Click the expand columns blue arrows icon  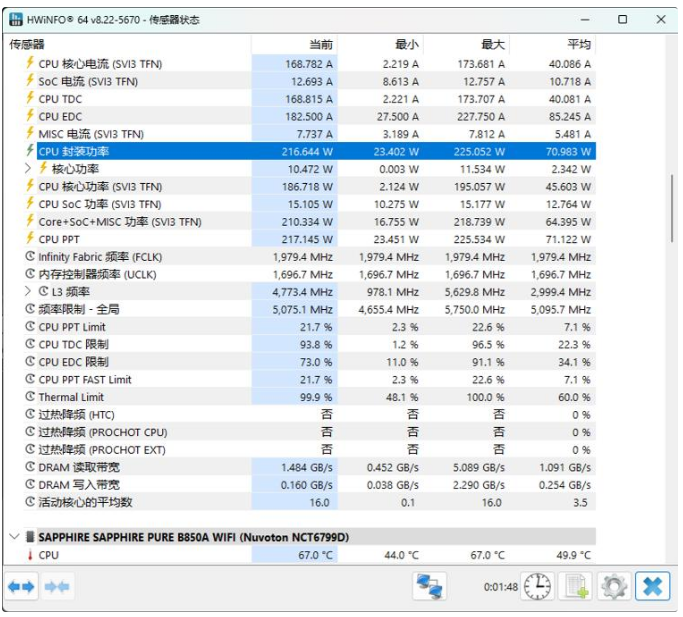click(21, 586)
